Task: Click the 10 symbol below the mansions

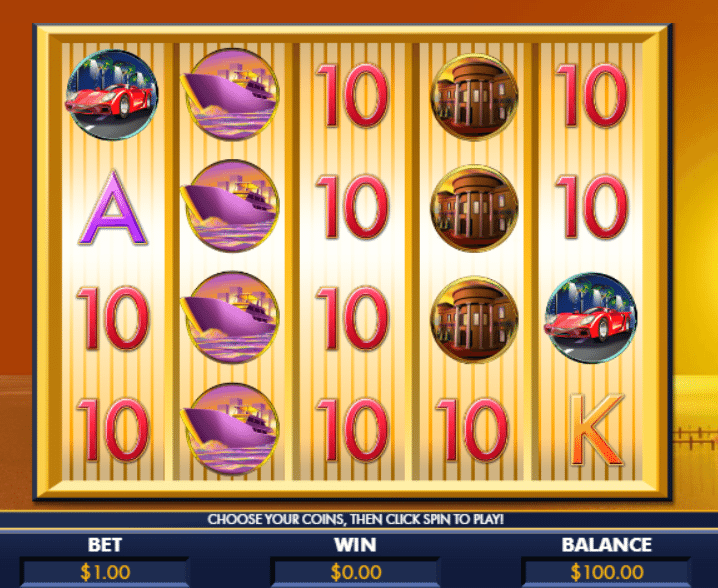Action: click(472, 430)
